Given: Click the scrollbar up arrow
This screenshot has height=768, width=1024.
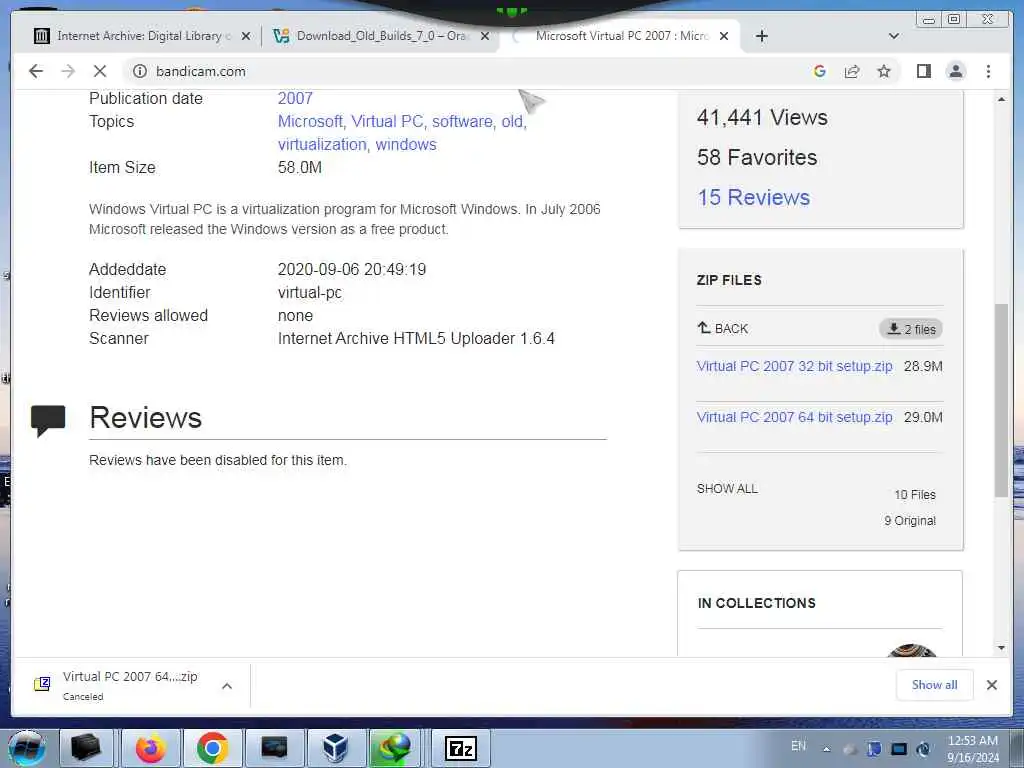Looking at the screenshot, I should tap(1001, 99).
